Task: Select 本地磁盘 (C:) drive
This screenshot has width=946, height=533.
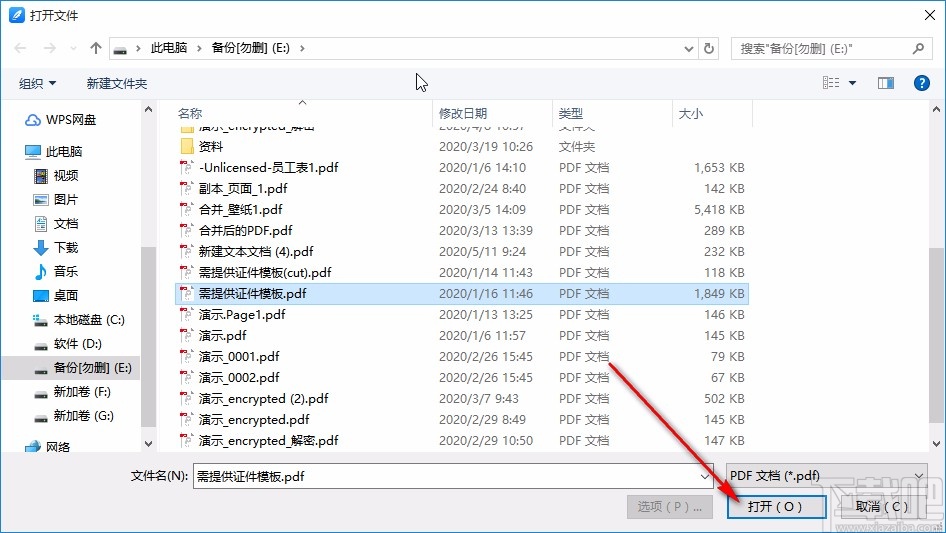Action: point(79,320)
